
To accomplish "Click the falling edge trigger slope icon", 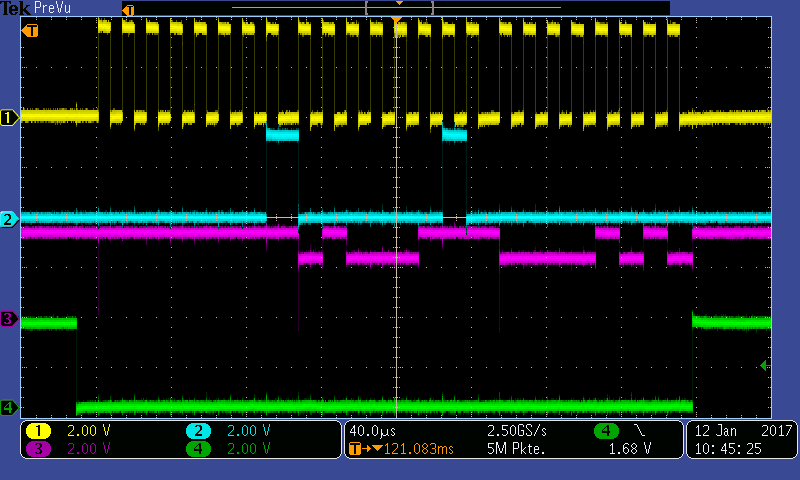I will [x=639, y=431].
